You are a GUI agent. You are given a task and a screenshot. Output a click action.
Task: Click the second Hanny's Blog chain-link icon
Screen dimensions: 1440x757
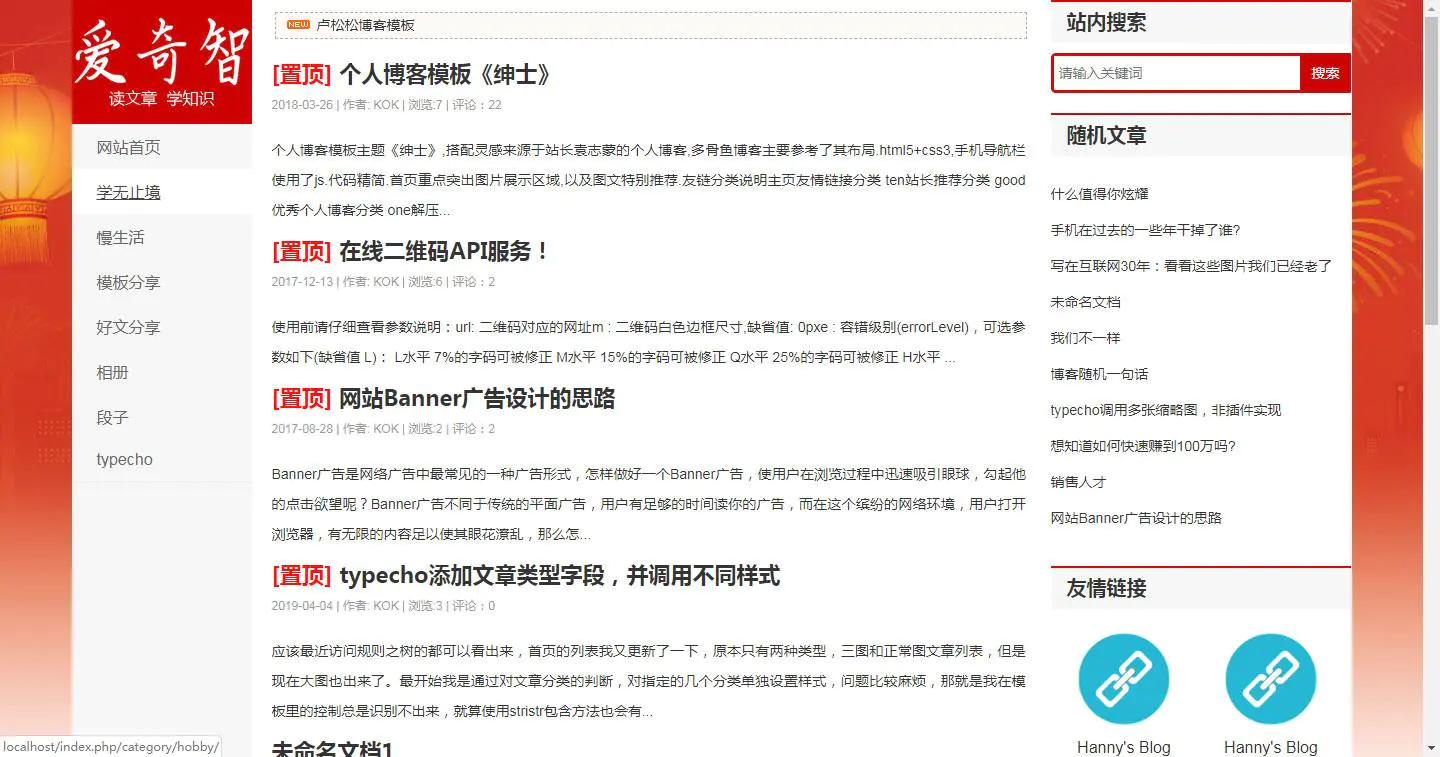pyautogui.click(x=1270, y=678)
